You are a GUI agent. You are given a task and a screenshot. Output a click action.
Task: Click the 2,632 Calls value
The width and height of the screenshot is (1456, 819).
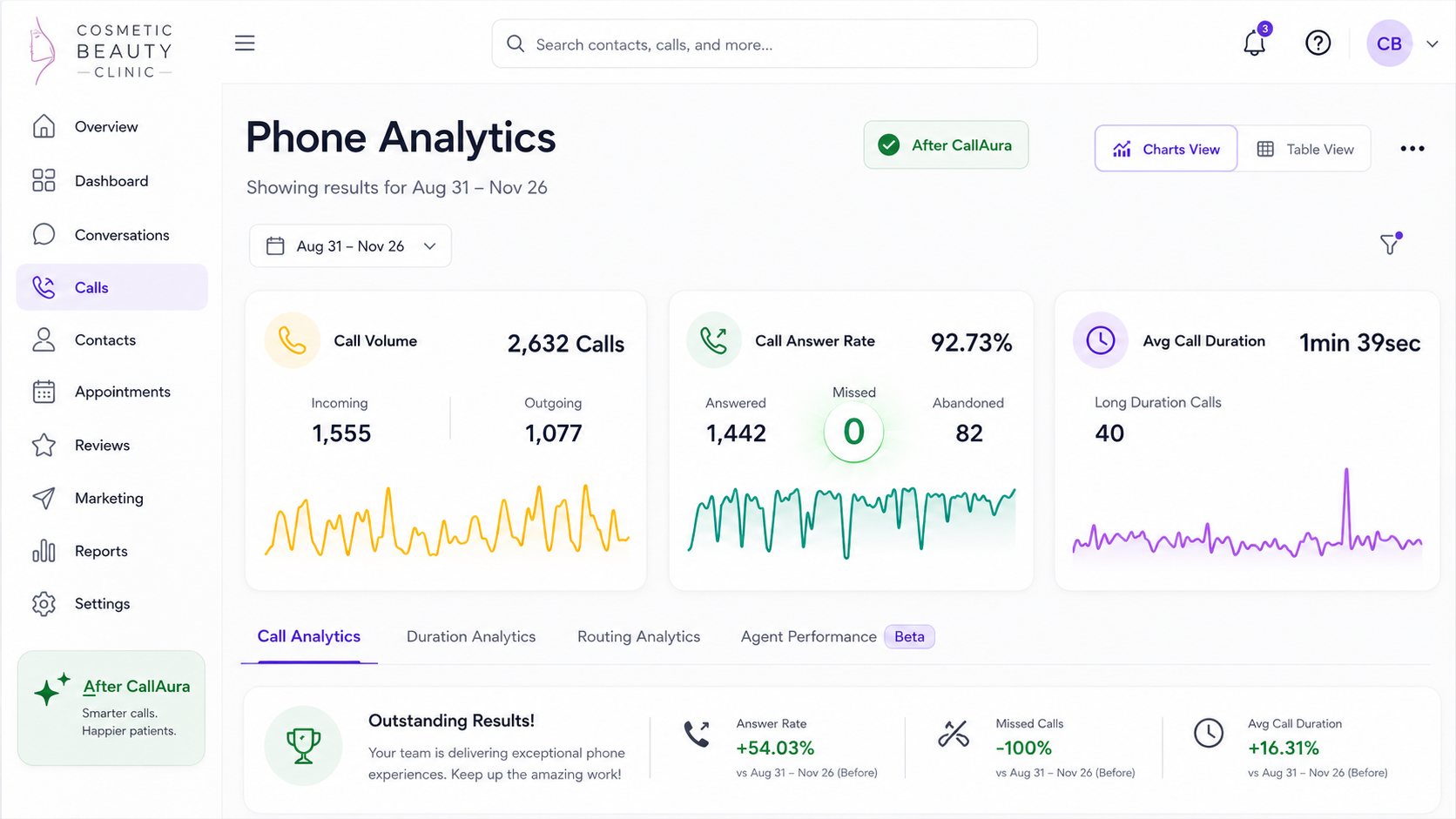(566, 344)
